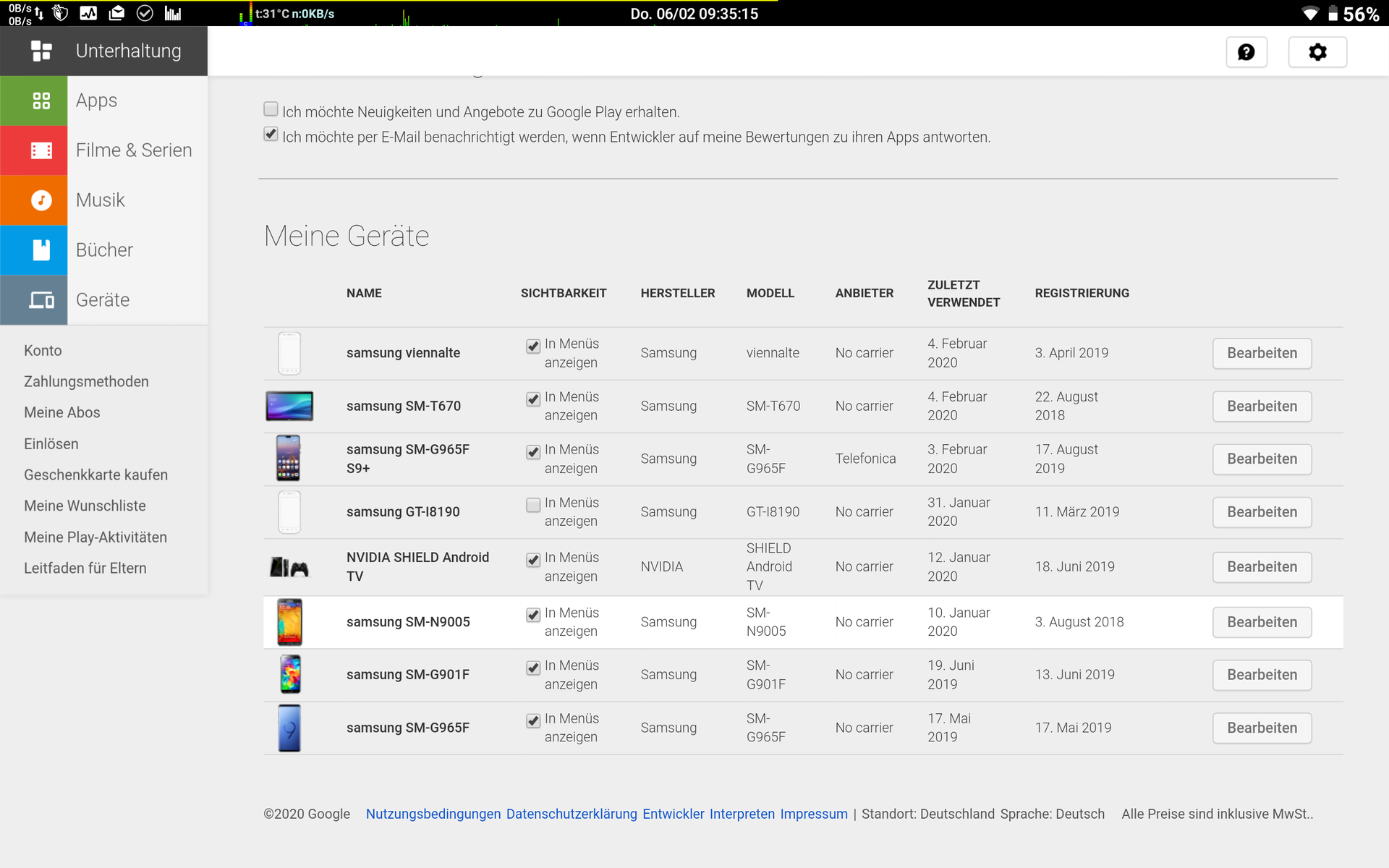Tap the mail notification icon in status bar
Image resolution: width=1389 pixels, height=868 pixels.
[x=116, y=13]
